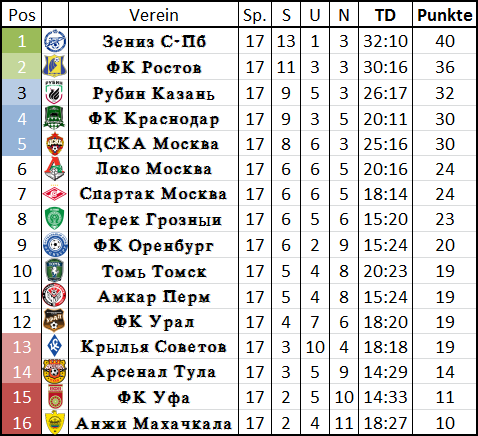Select the TD column header
Screen dimensions: 478x436
(385, 15)
